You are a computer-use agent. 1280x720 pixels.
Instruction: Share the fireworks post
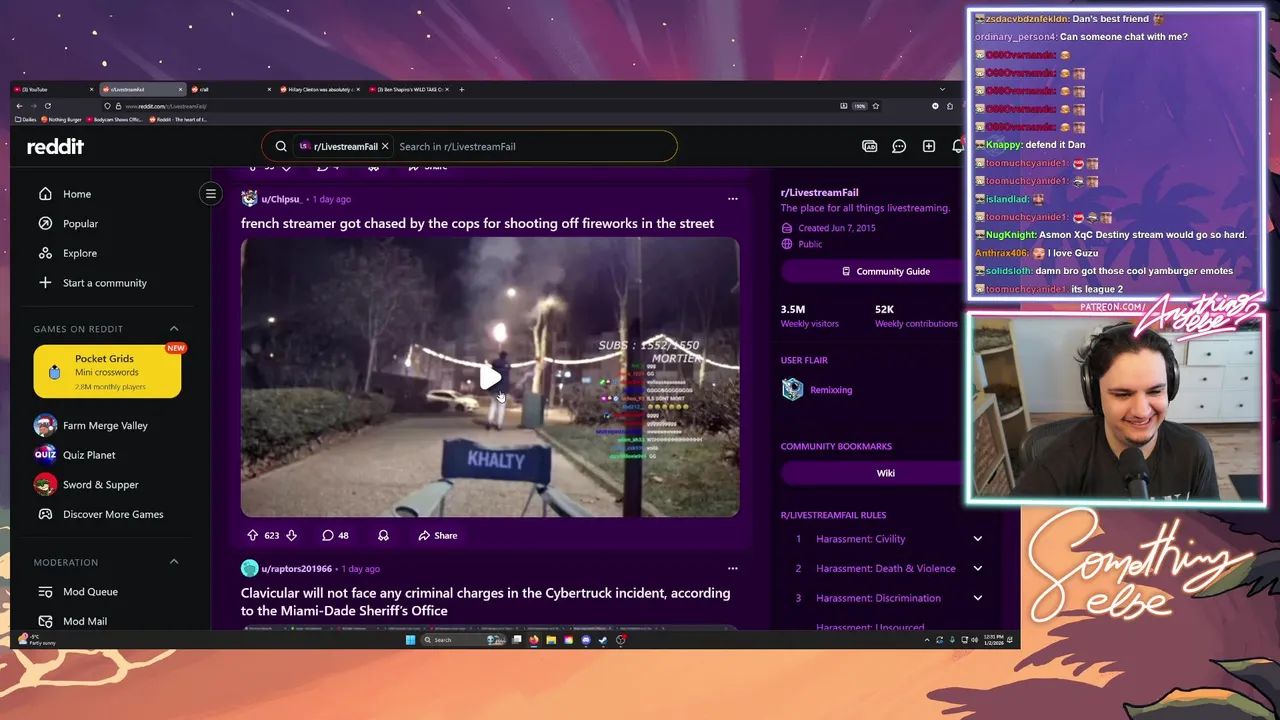coord(438,535)
